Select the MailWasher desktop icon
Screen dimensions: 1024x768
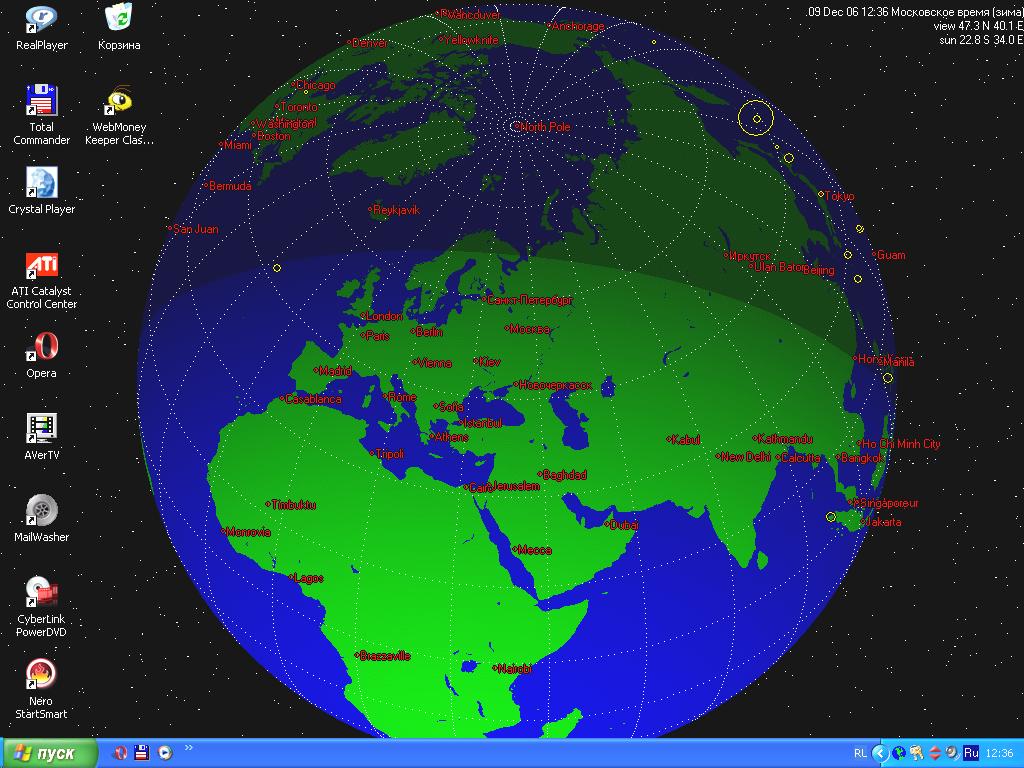point(41,512)
